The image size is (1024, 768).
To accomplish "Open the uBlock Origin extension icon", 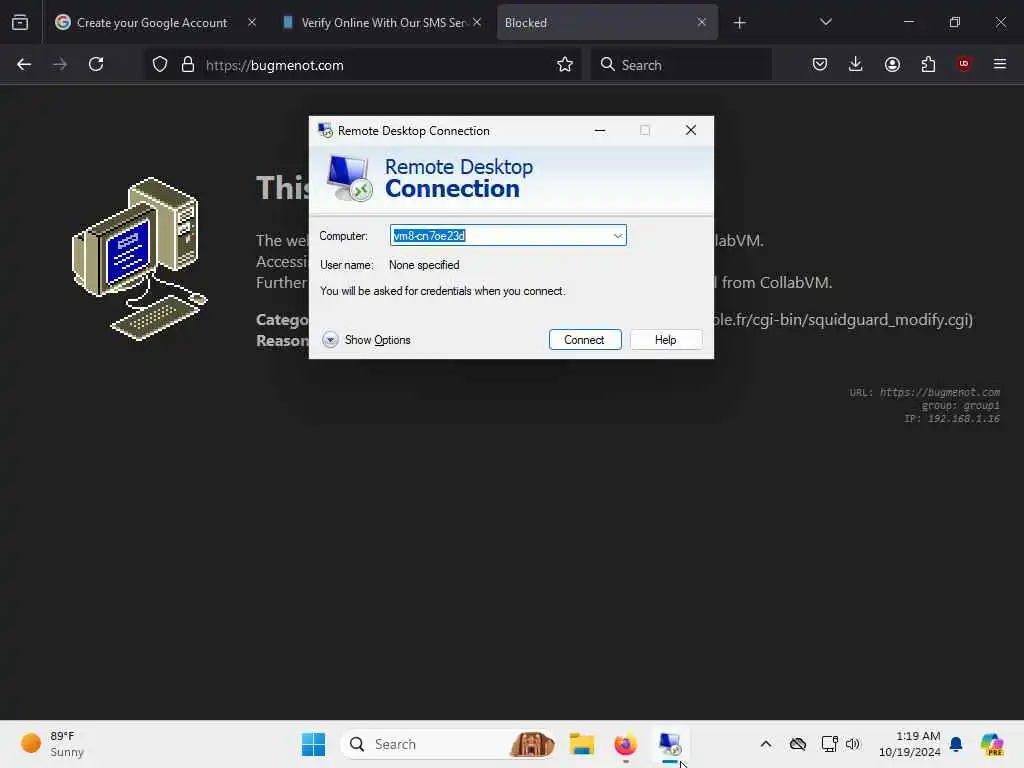I will click(x=964, y=64).
